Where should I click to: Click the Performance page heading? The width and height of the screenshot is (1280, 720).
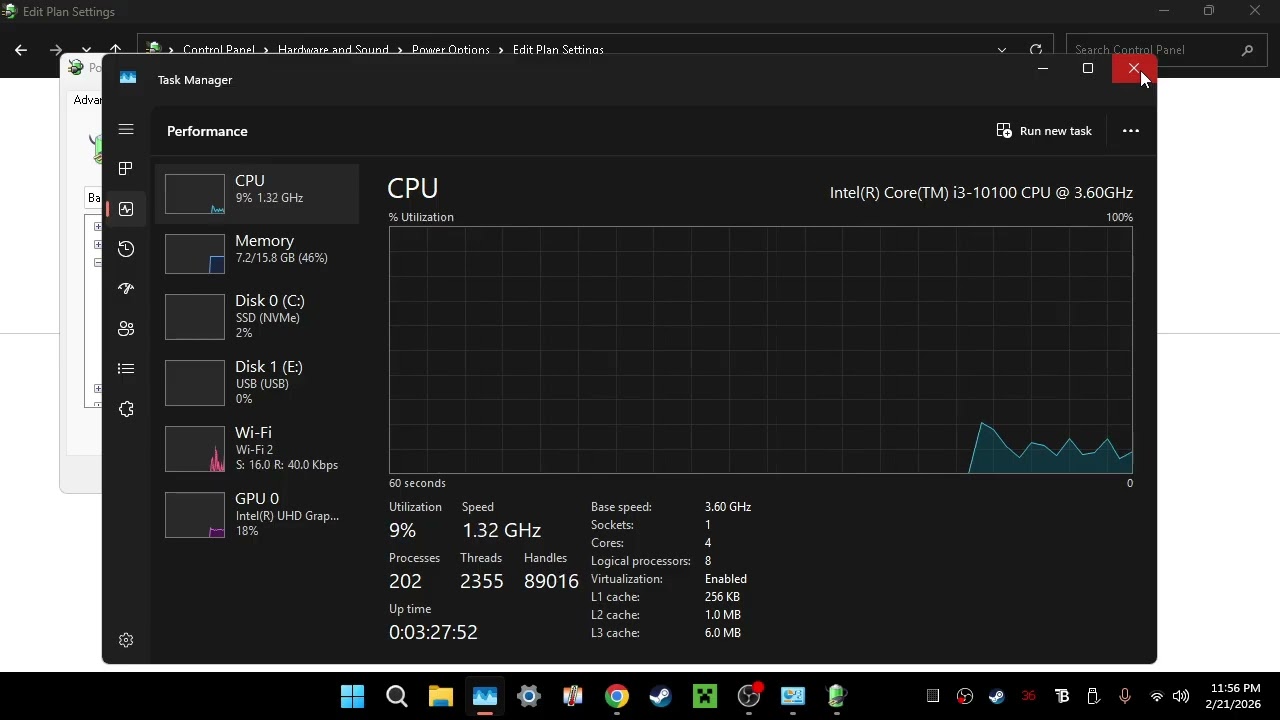(207, 131)
